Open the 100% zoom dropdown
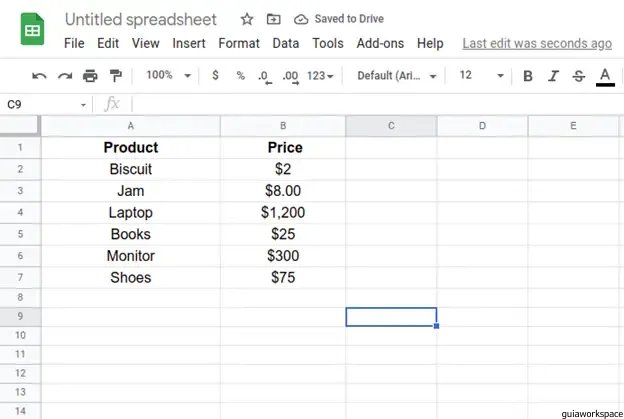The width and height of the screenshot is (624, 419). 168,75
